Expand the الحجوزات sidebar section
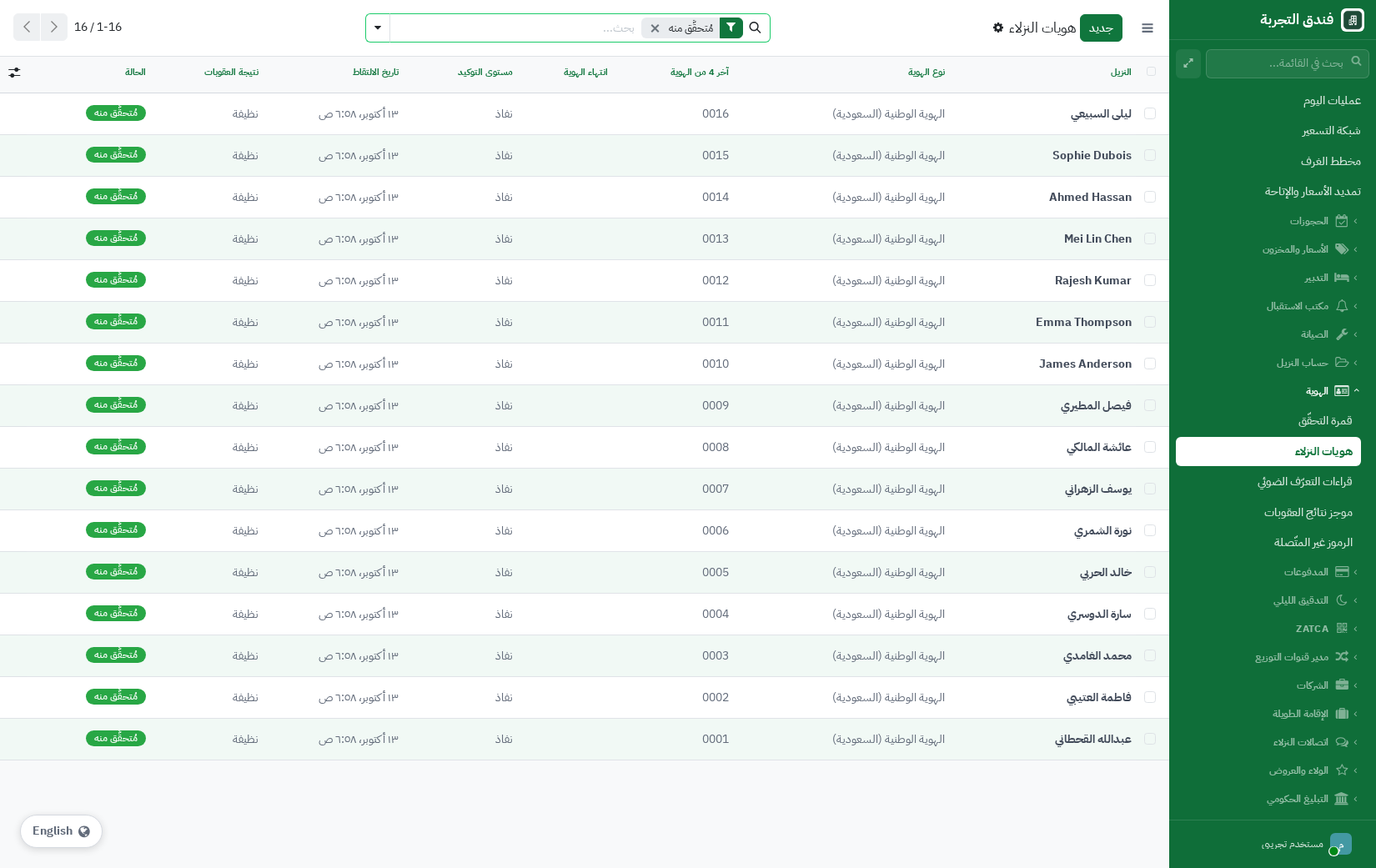 click(1318, 221)
